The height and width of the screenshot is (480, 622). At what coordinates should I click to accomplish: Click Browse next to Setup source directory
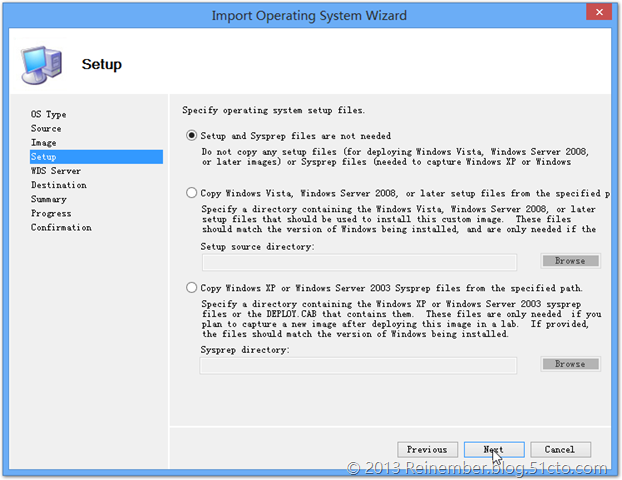pos(570,261)
